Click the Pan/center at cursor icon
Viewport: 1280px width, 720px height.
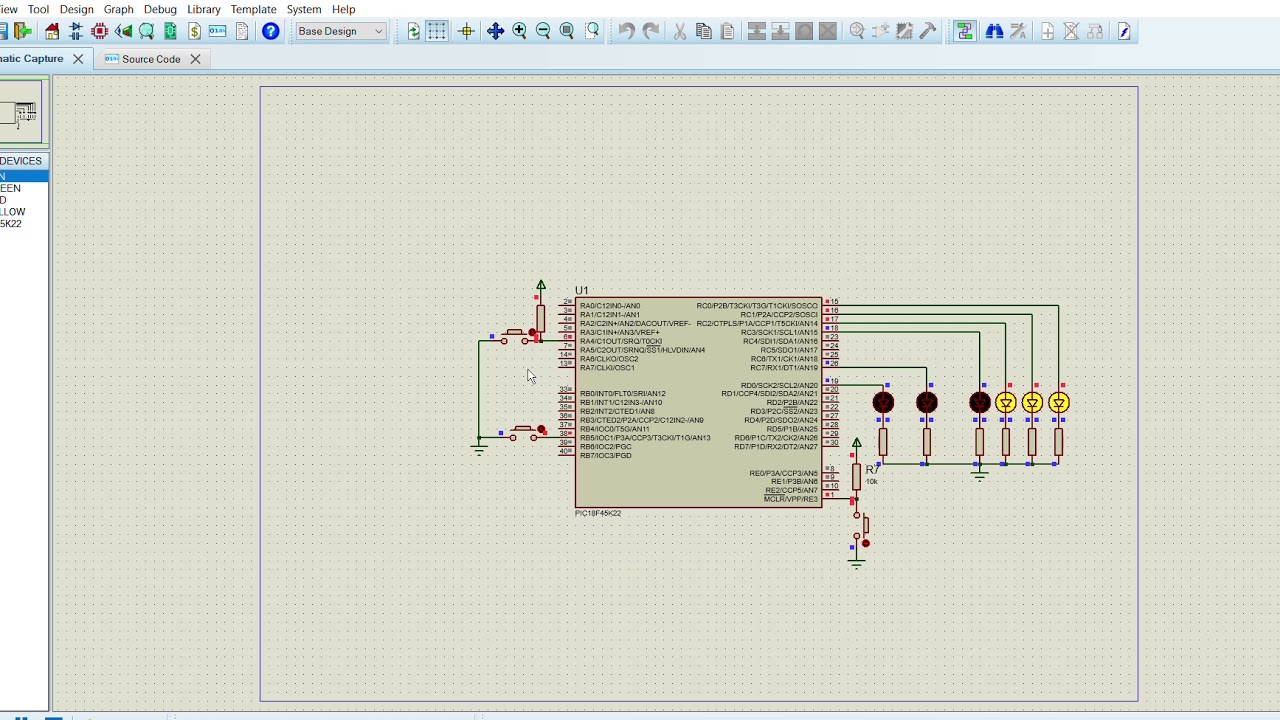pyautogui.click(x=495, y=31)
